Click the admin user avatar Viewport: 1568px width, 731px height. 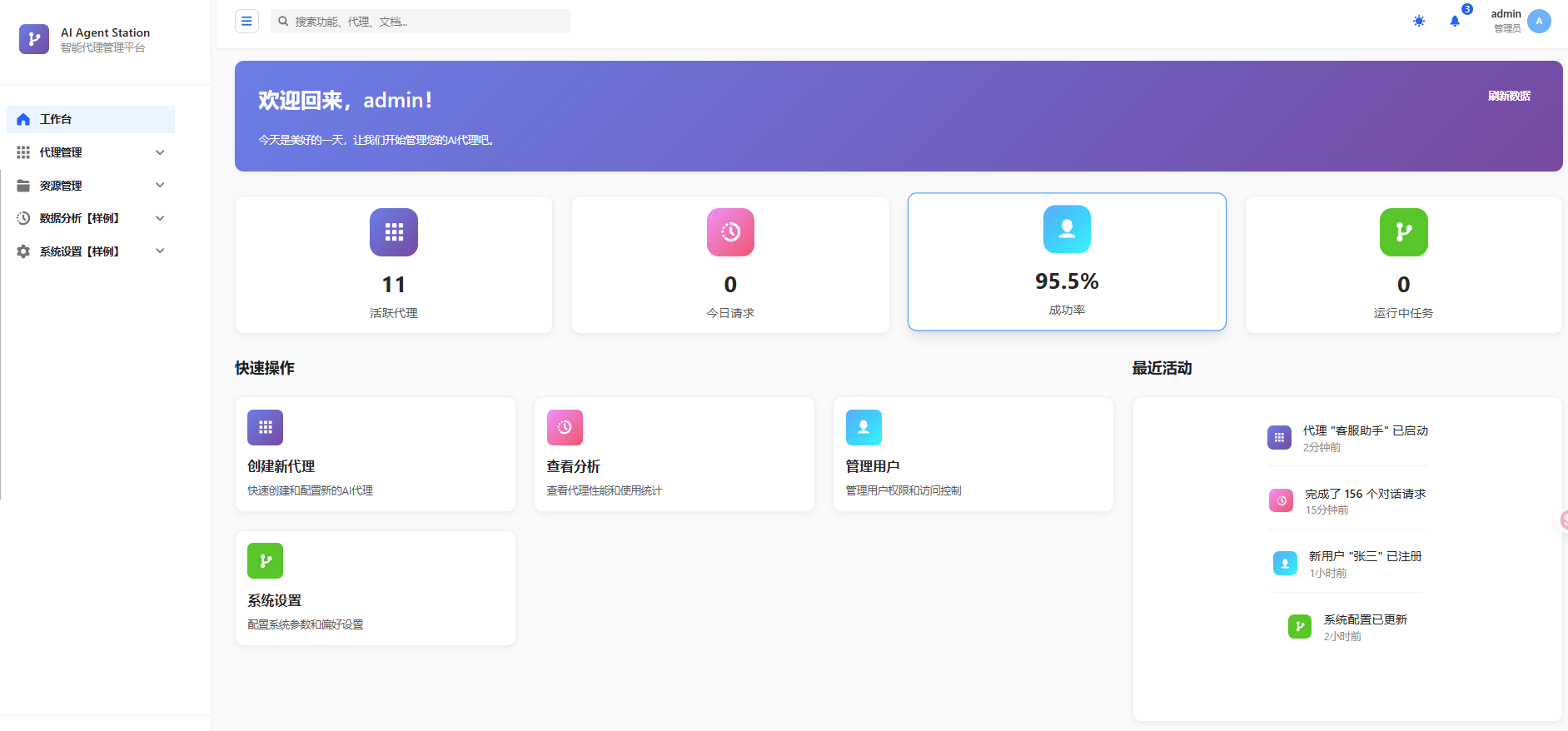[x=1539, y=22]
